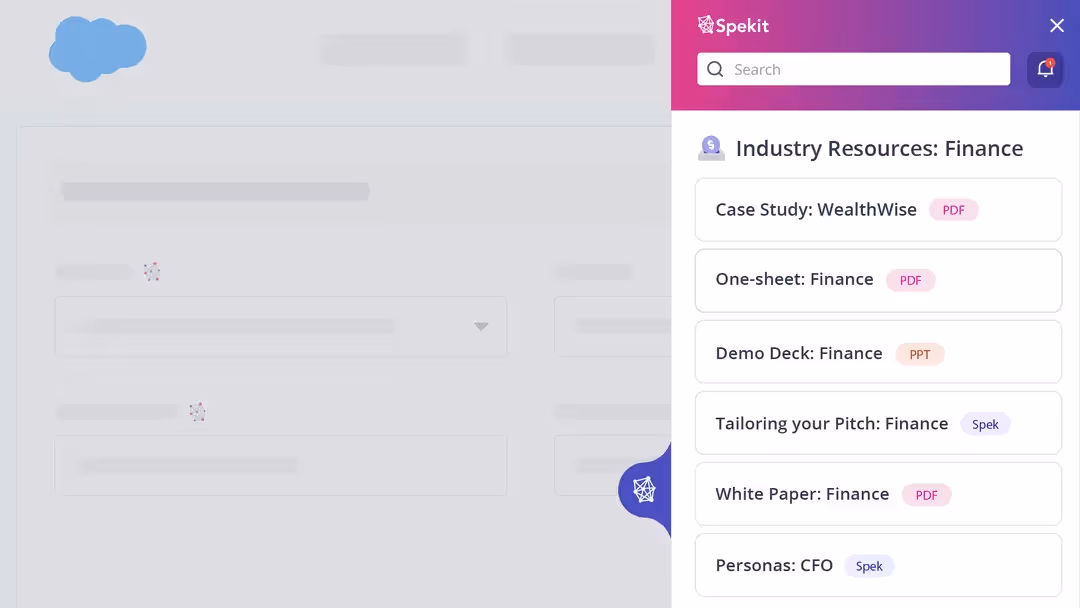
Task: Click PDF tag on Case Study: WealthWise
Action: click(953, 210)
